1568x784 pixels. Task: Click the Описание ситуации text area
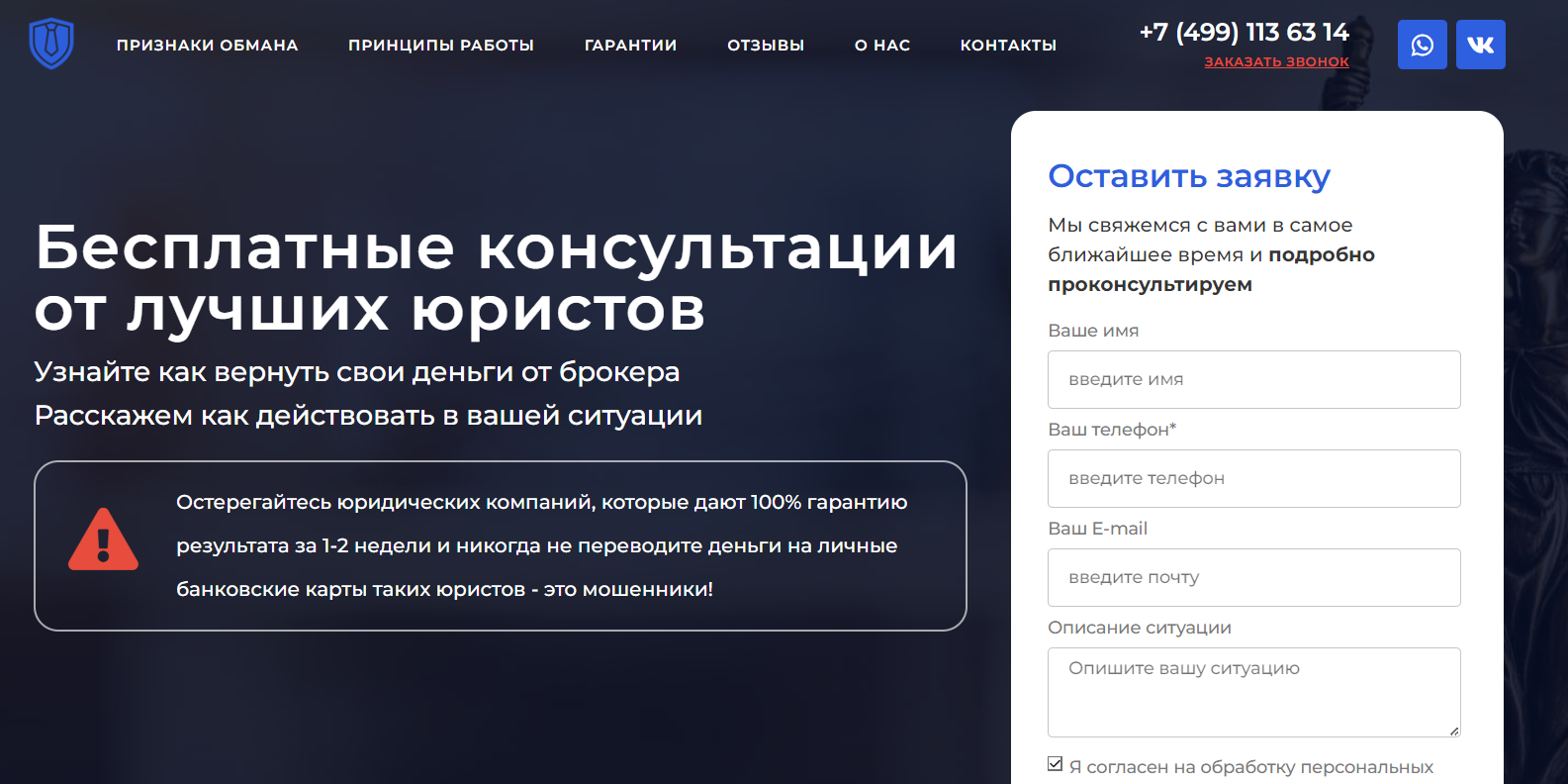(x=1253, y=691)
